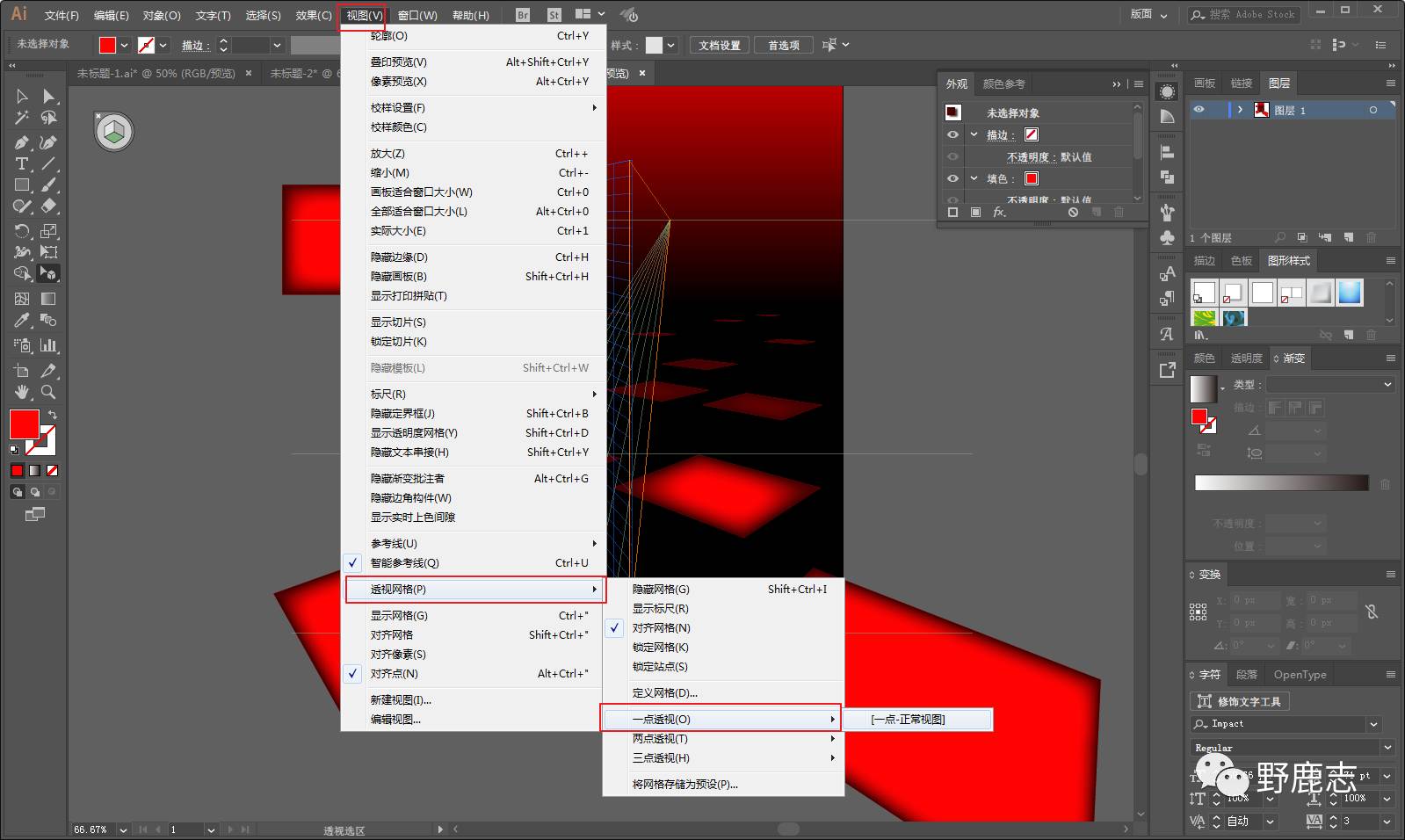
Task: Click the red fill color swatch in toolbar
Action: point(24,424)
